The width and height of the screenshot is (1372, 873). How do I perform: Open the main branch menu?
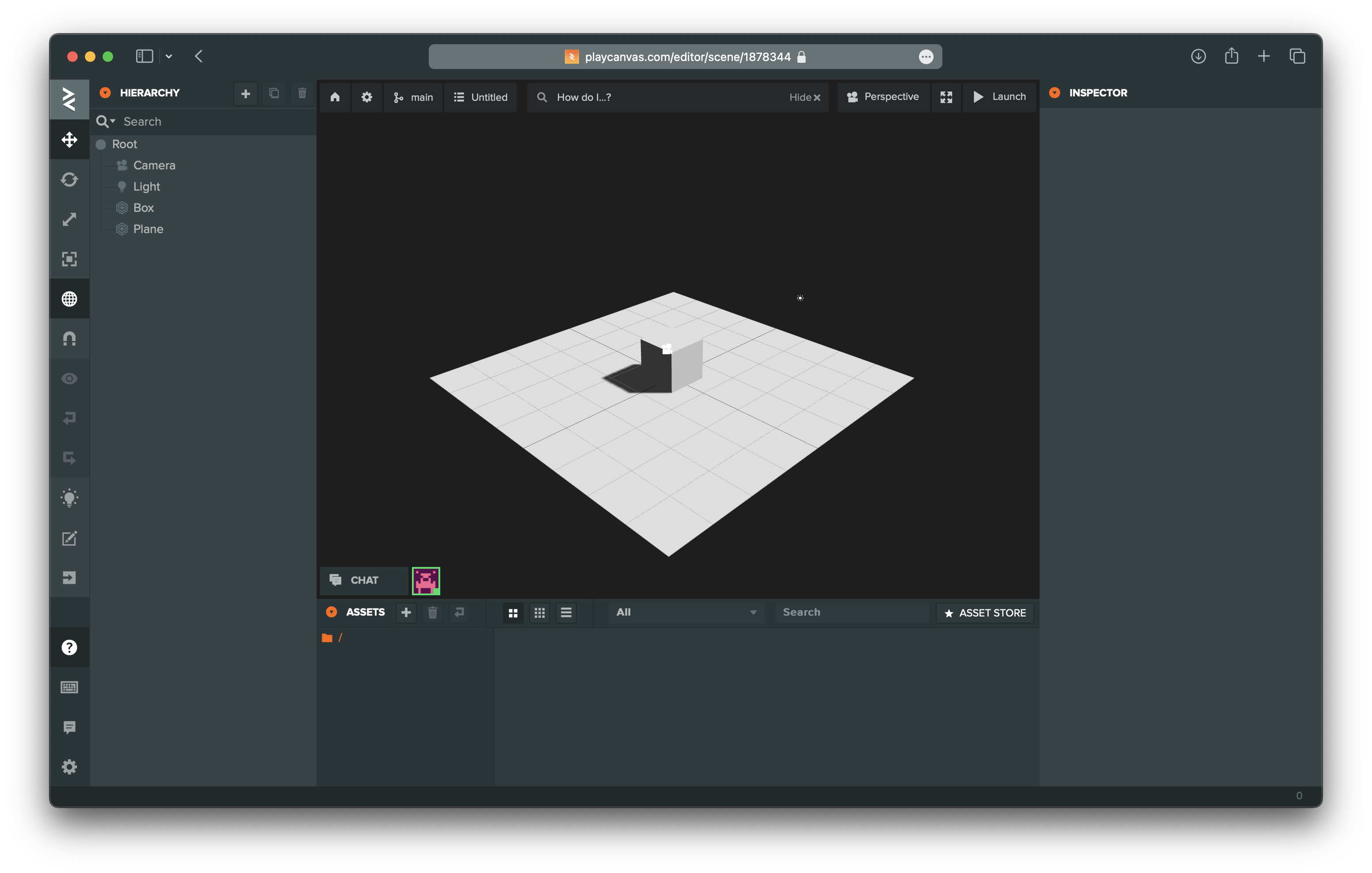[413, 97]
